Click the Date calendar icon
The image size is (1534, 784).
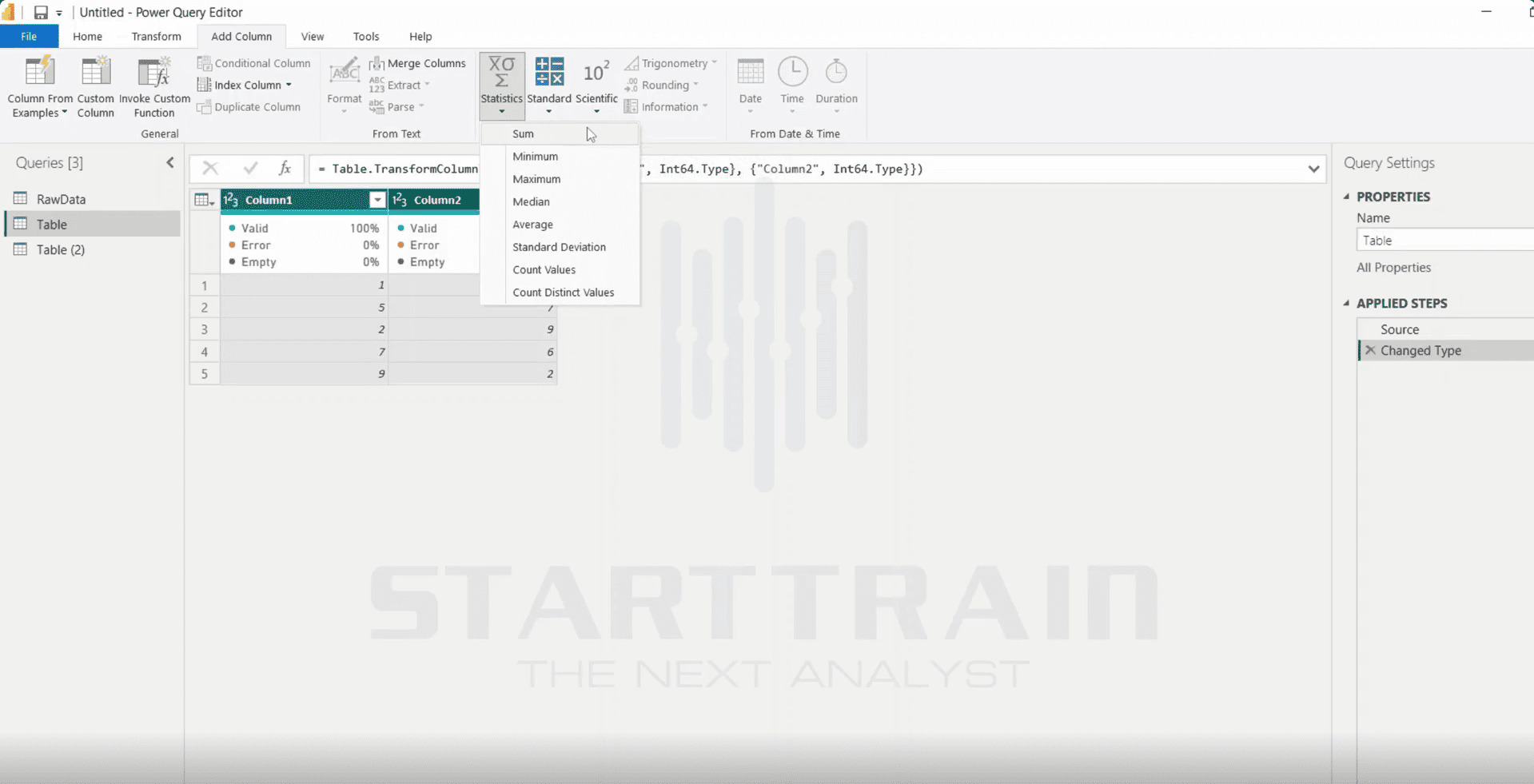751,71
